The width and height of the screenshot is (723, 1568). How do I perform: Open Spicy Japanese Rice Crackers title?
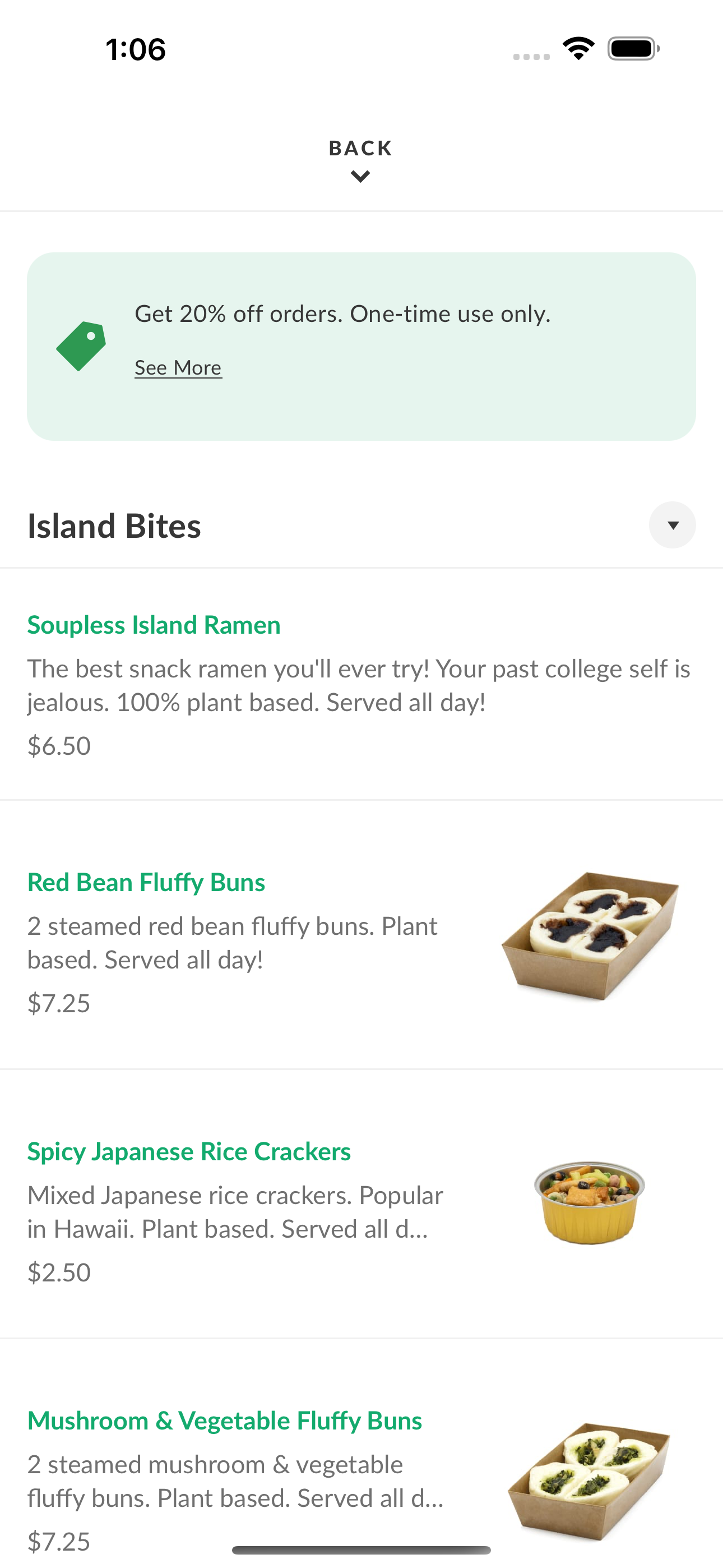[189, 1151]
